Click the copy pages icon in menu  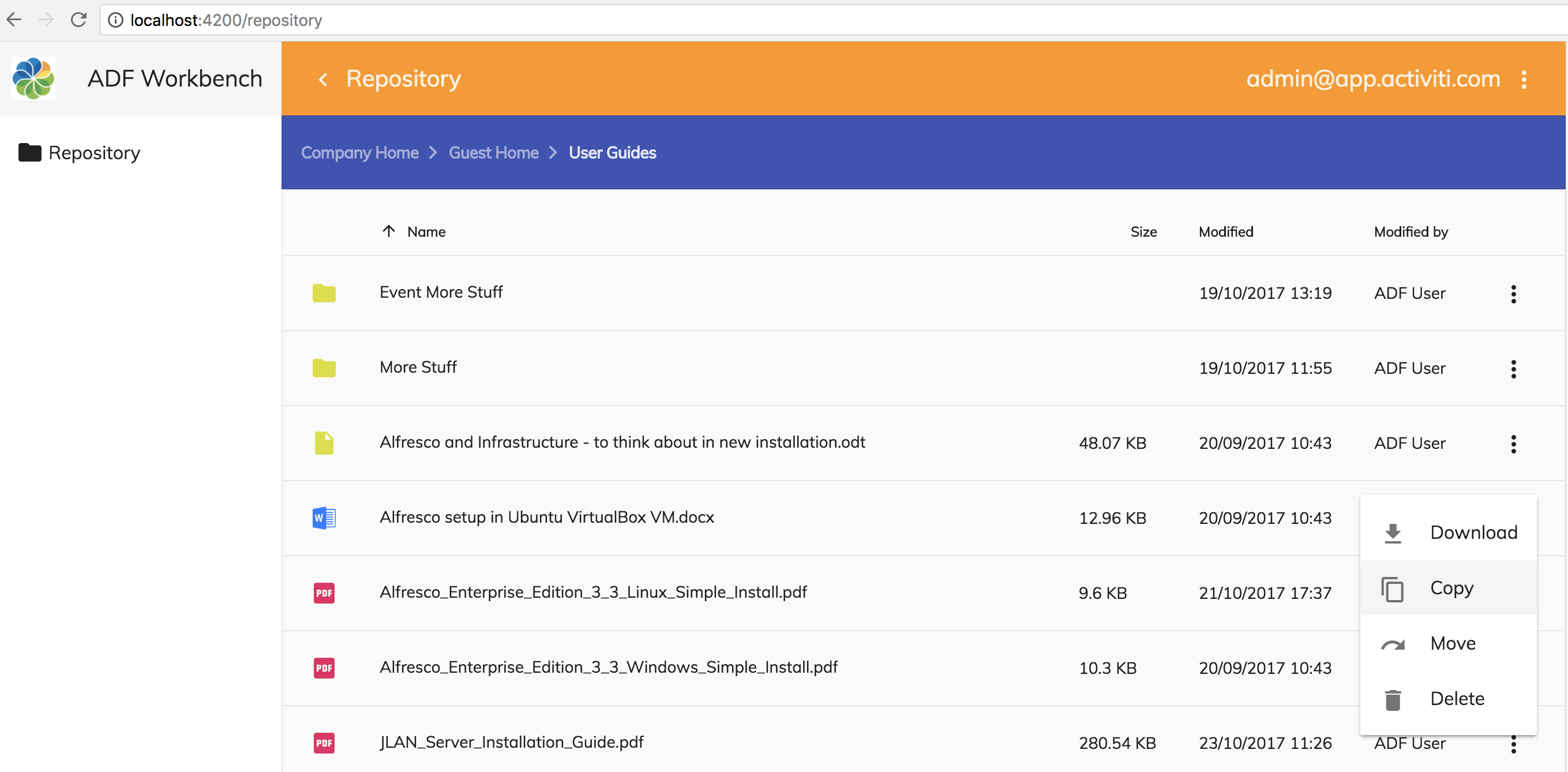1393,589
